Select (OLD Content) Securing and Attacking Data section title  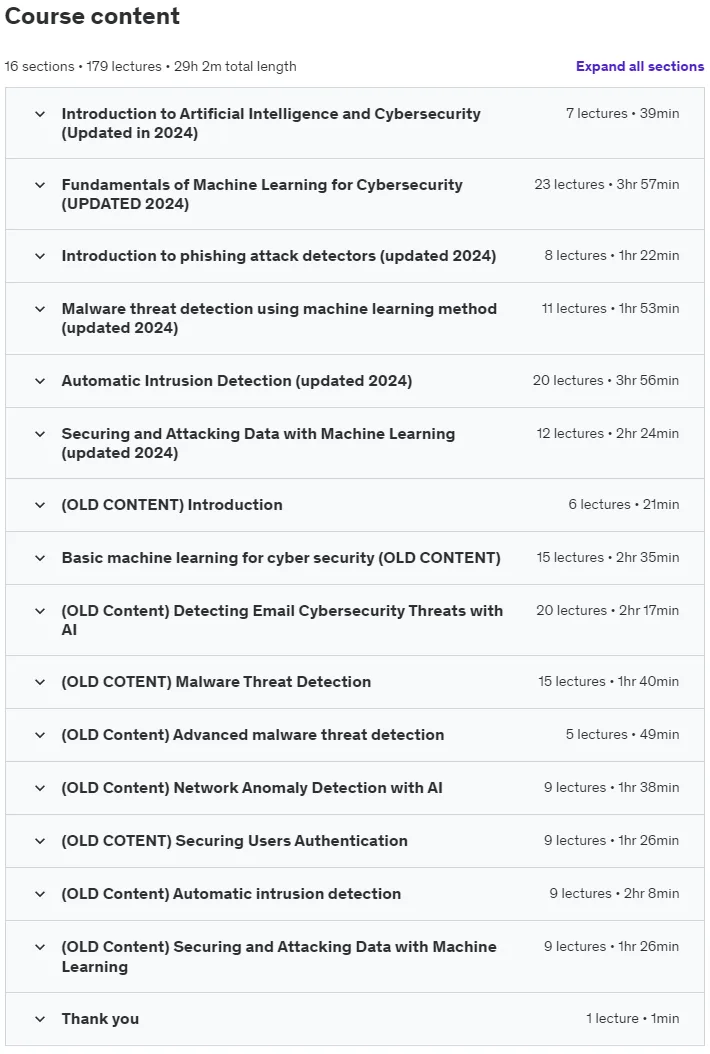pyautogui.click(x=279, y=957)
